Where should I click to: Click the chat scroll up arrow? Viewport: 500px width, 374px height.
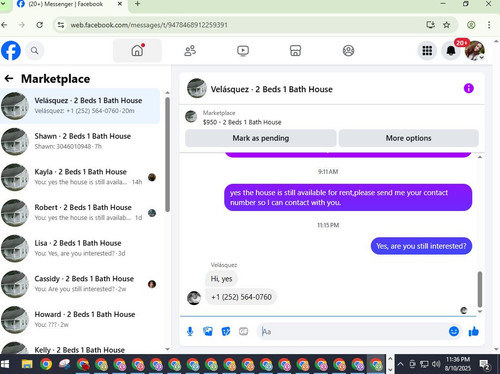480,157
